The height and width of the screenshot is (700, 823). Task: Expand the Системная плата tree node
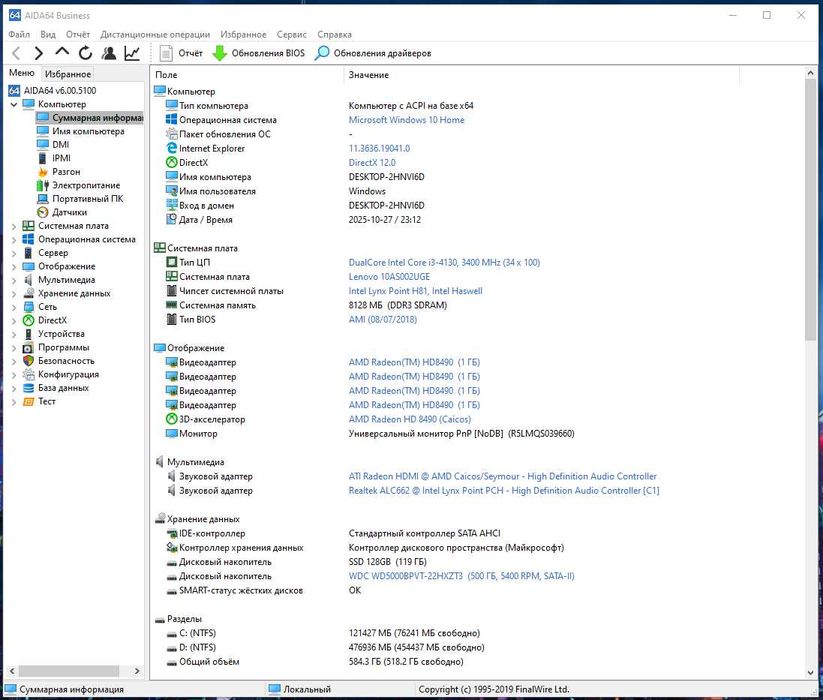click(14, 226)
